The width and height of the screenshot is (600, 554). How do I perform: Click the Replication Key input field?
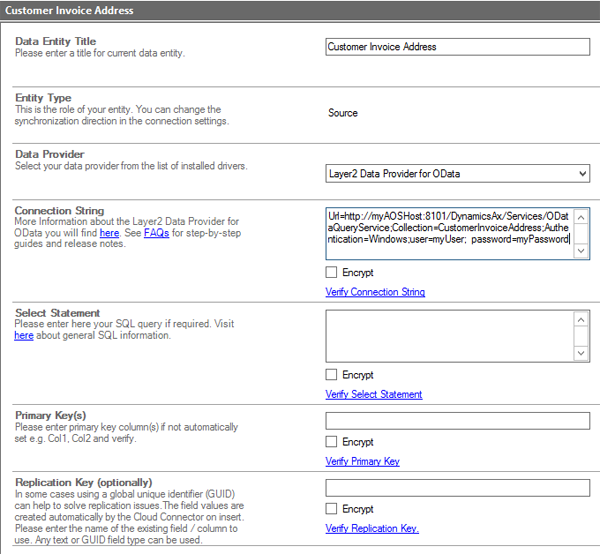click(457, 488)
